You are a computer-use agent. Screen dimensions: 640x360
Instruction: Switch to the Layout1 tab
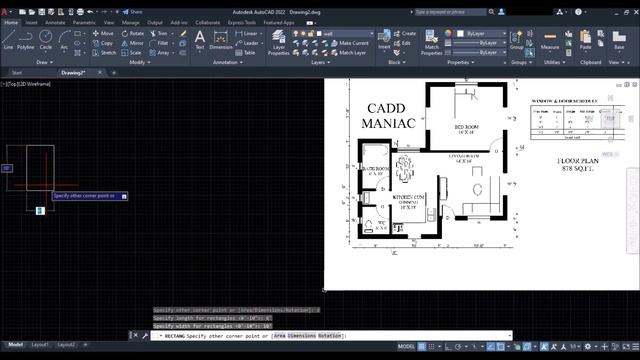tap(40, 345)
